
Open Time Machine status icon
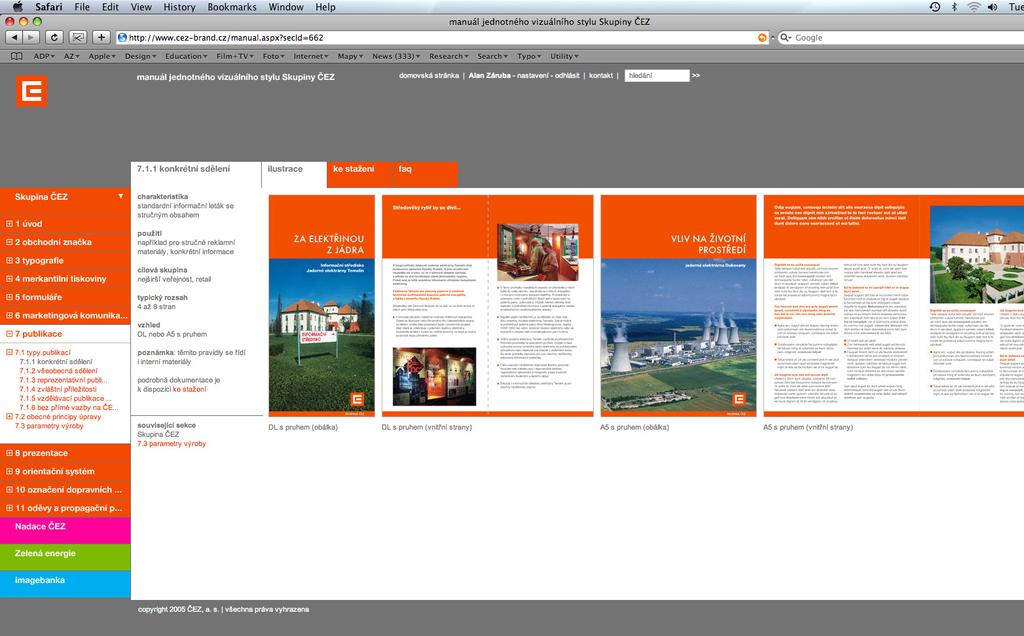(x=935, y=7)
